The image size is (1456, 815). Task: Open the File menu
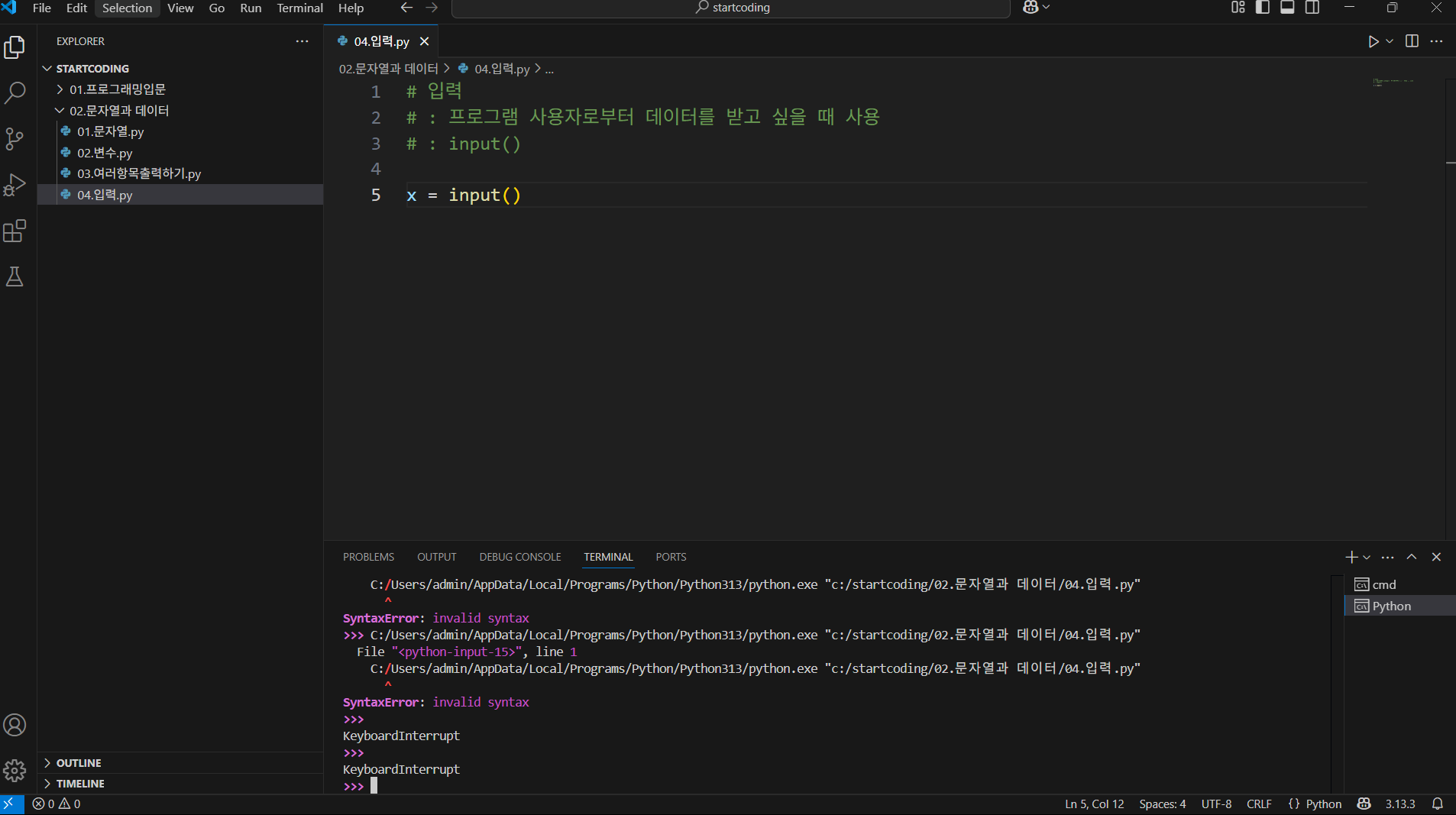[42, 8]
